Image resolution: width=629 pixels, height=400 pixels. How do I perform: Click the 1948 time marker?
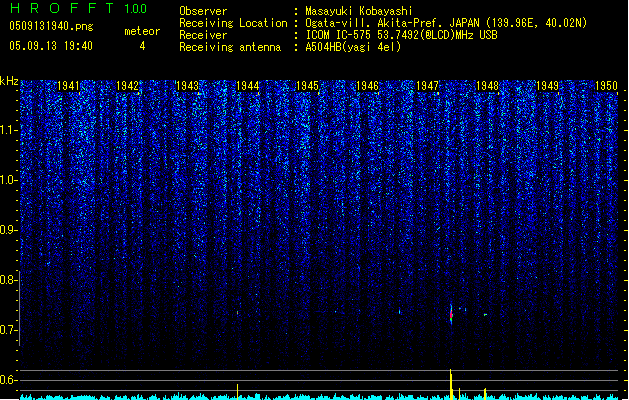(487, 86)
